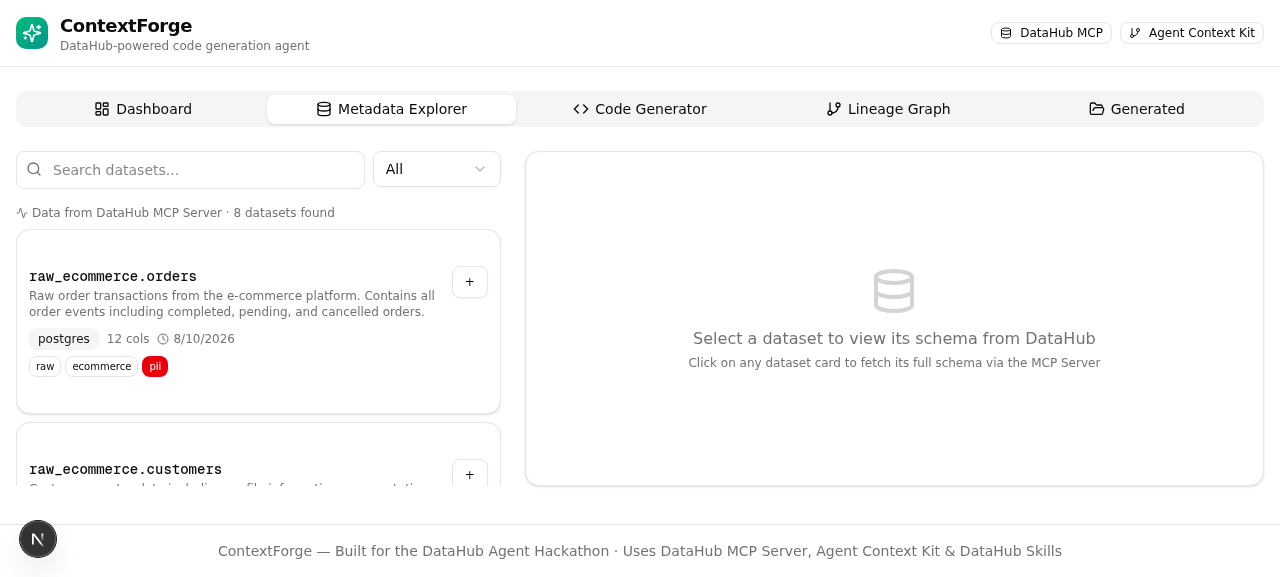Click the large database placeholder icon

pos(894,291)
